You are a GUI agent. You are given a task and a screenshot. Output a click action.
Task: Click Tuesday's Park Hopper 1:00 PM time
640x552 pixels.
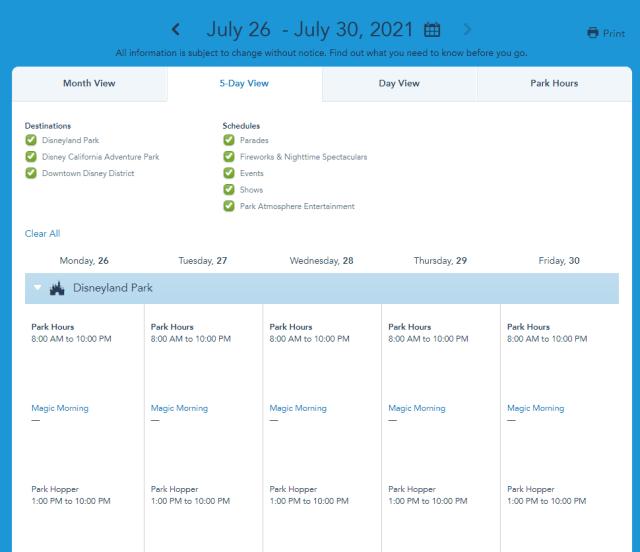tap(190, 501)
